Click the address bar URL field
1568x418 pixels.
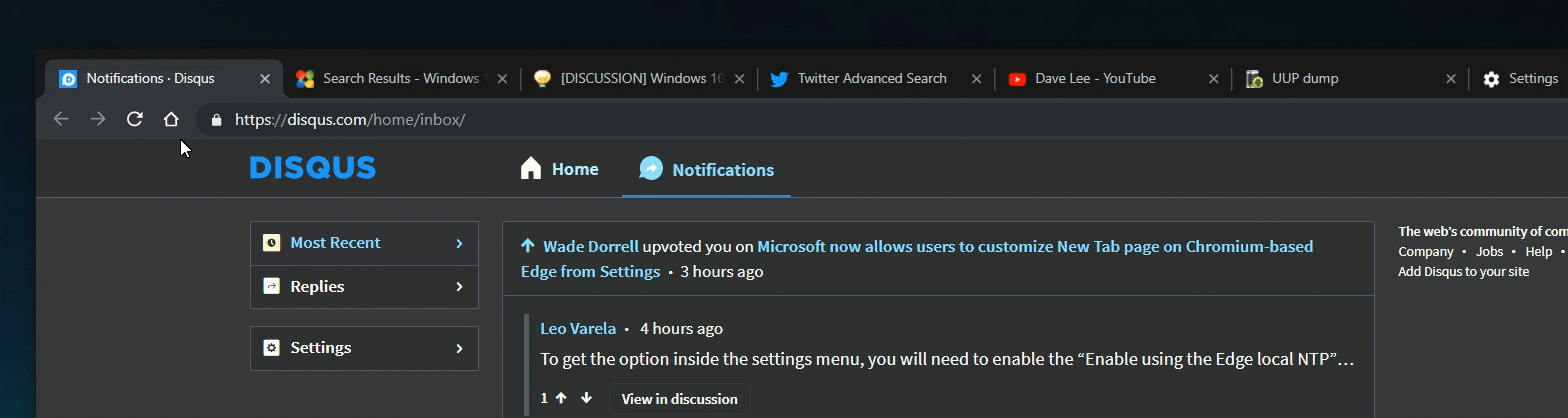tap(880, 120)
